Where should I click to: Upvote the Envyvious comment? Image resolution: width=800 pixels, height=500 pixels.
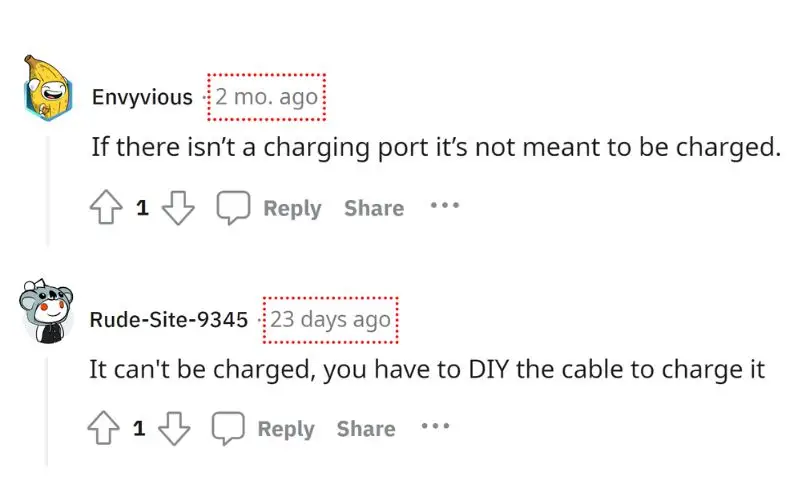tap(106, 207)
